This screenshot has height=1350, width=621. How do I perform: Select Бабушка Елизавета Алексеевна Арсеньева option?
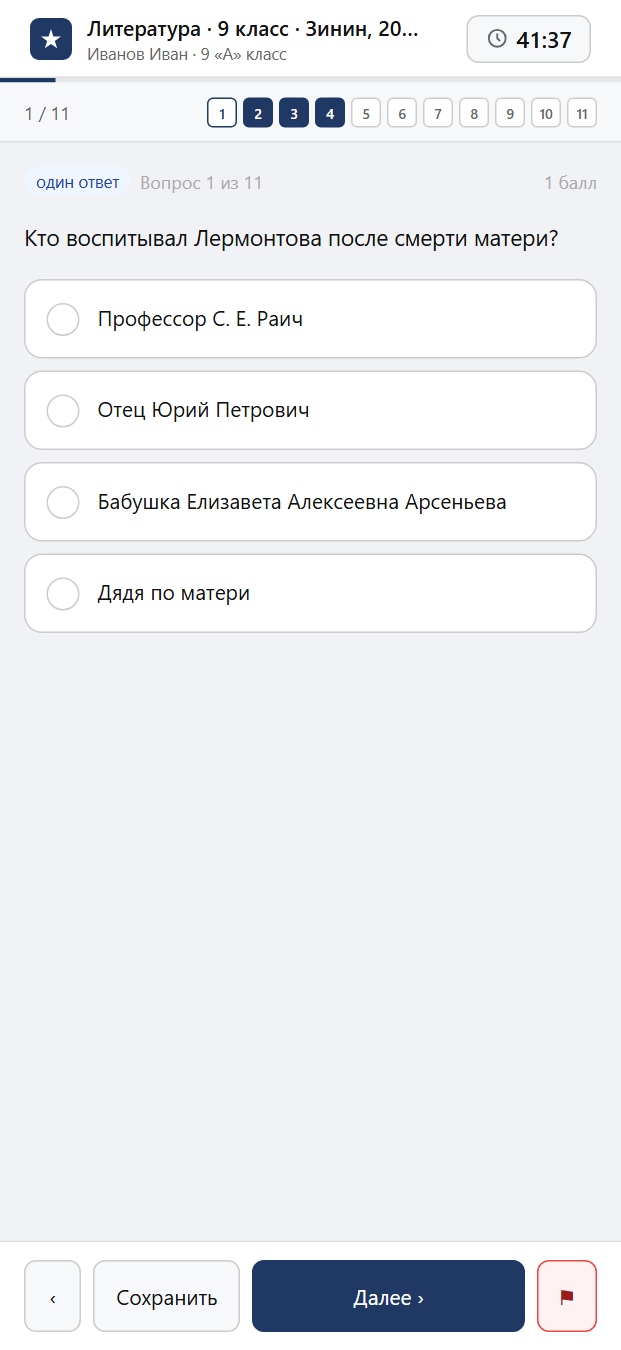(x=310, y=502)
